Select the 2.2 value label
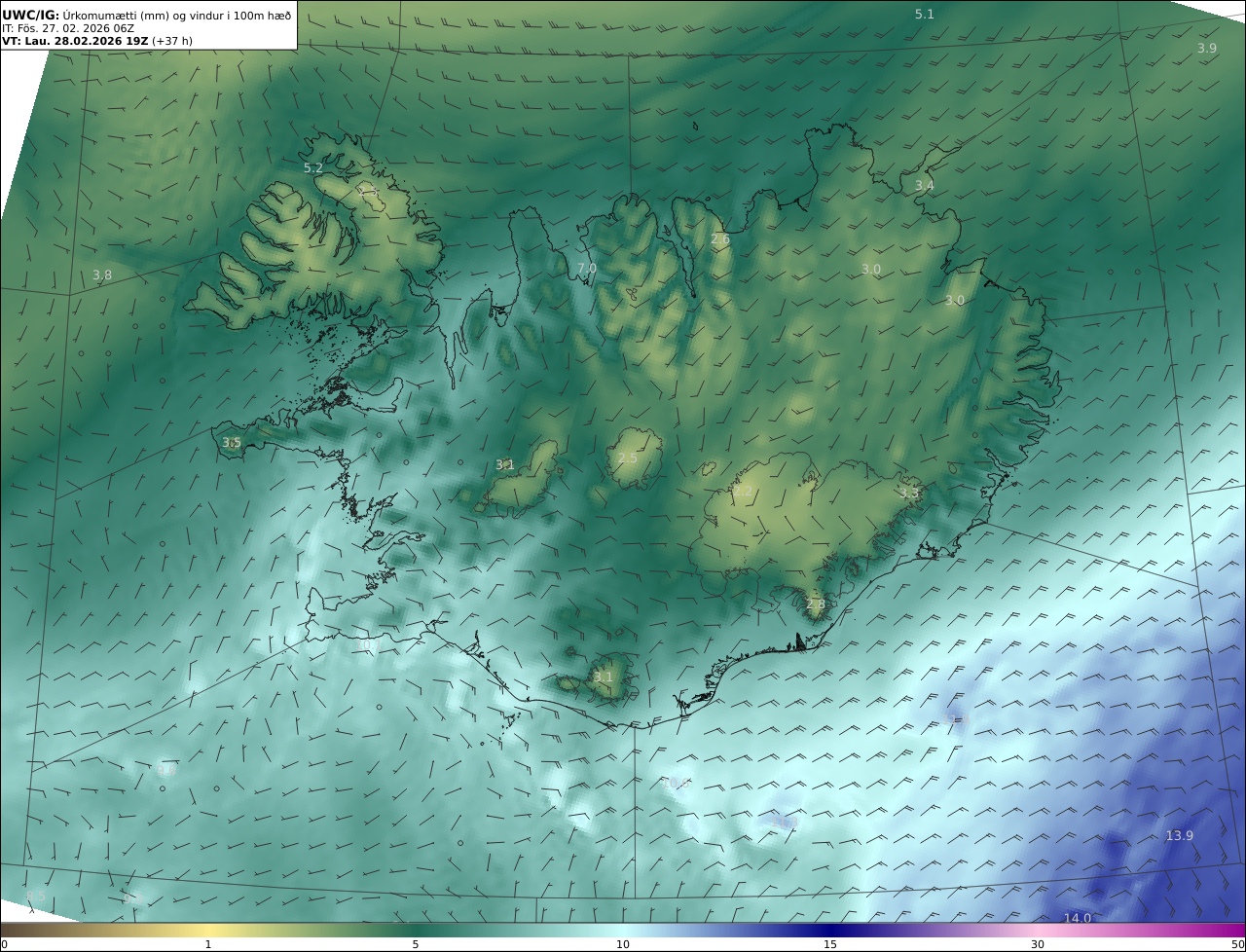 click(x=743, y=492)
